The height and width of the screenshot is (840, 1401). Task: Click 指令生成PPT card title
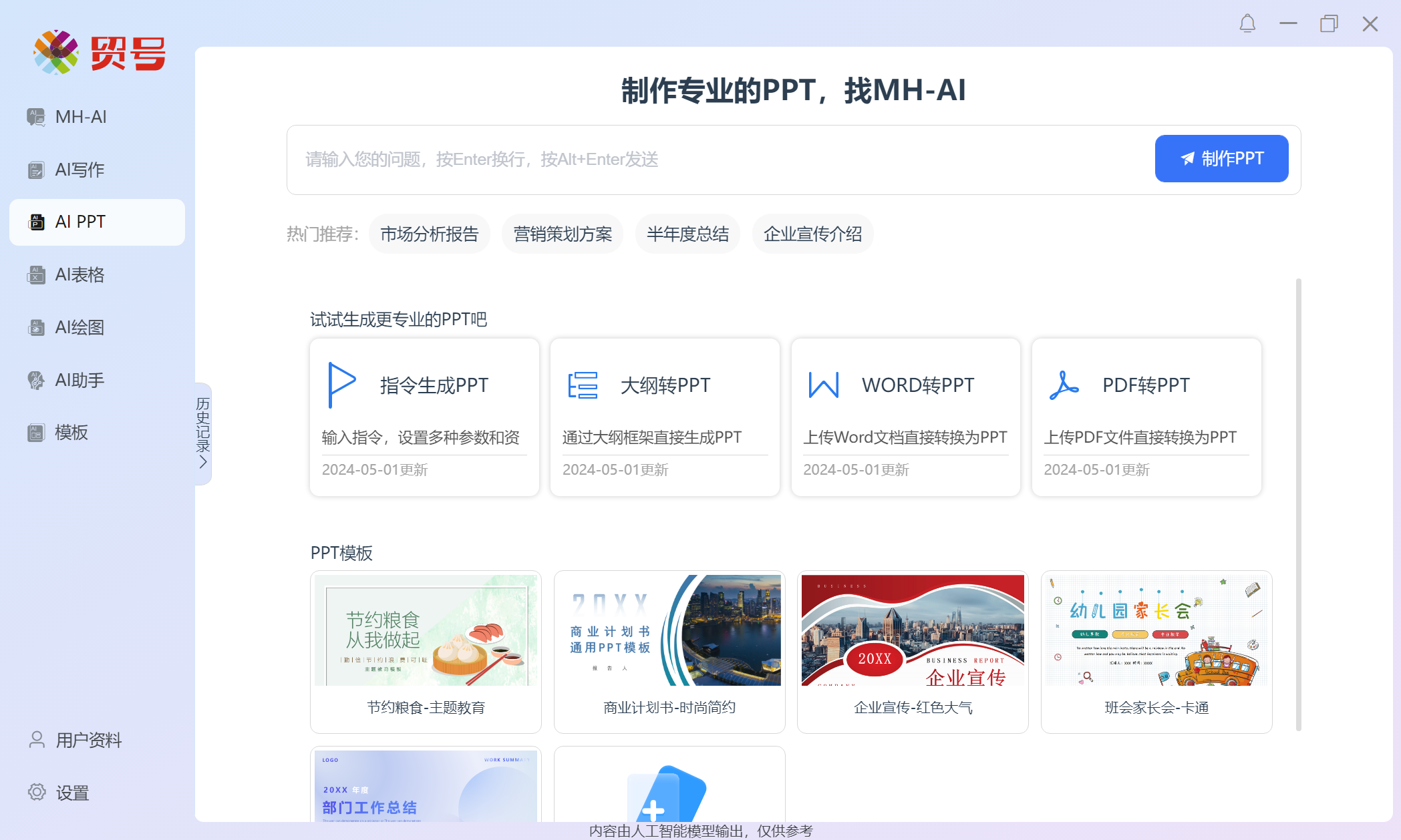[x=434, y=385]
